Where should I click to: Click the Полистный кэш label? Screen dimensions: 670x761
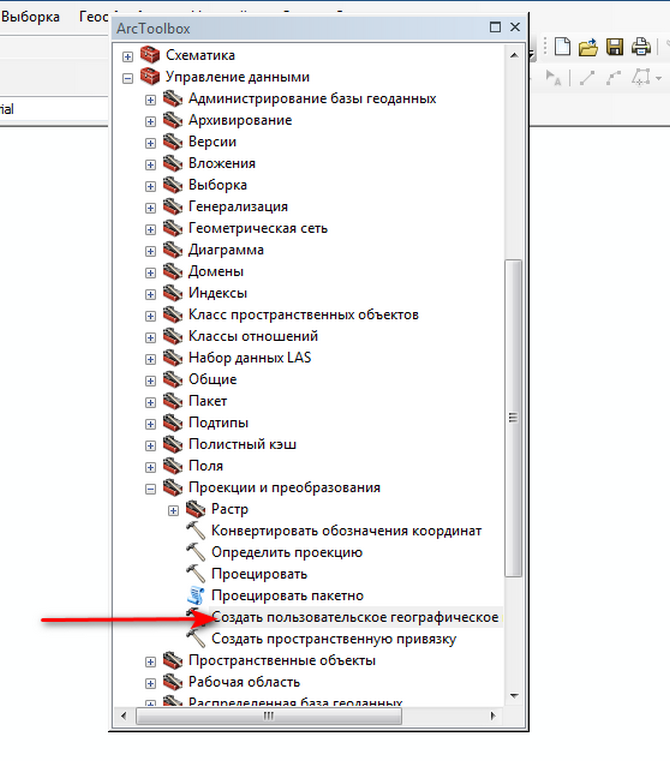[242, 444]
